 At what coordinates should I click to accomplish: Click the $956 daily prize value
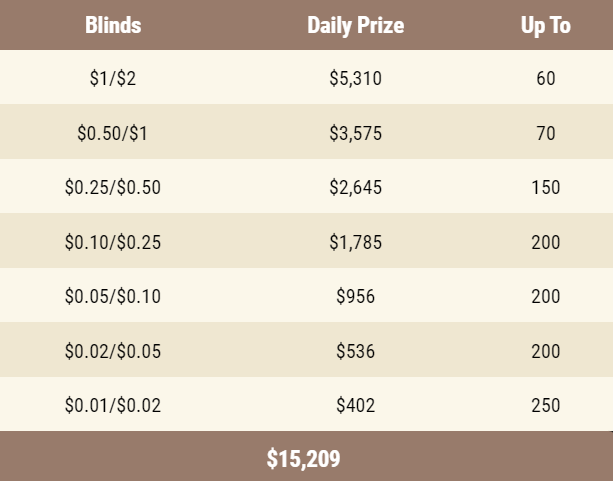[355, 296]
